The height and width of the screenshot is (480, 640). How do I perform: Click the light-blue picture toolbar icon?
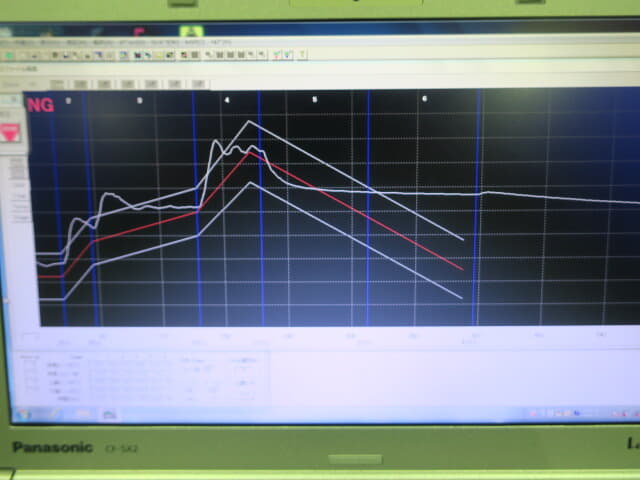tap(123, 55)
